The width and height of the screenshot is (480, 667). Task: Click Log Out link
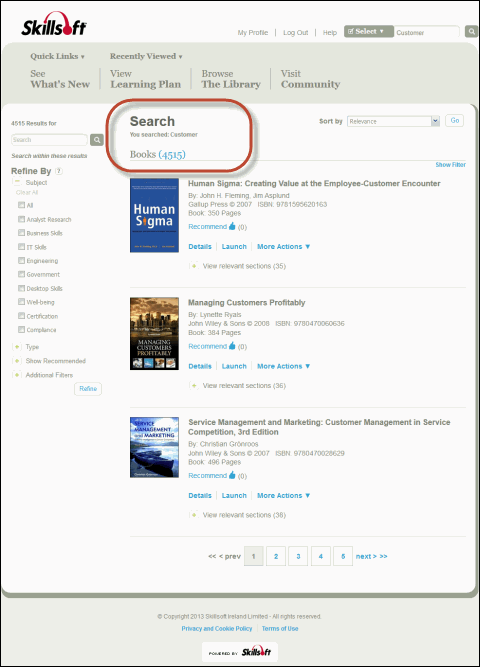point(295,32)
